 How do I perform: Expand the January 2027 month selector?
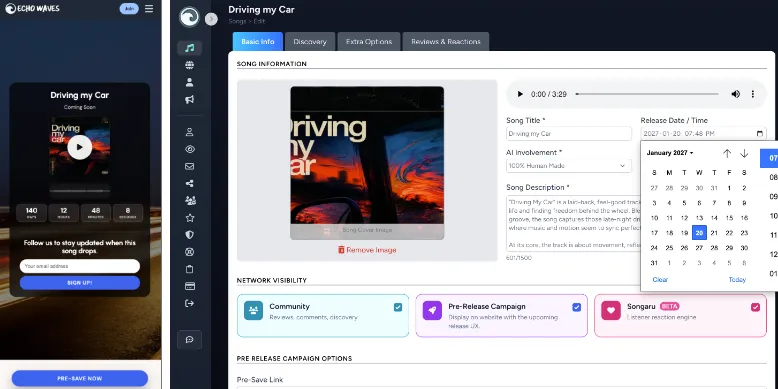670,153
